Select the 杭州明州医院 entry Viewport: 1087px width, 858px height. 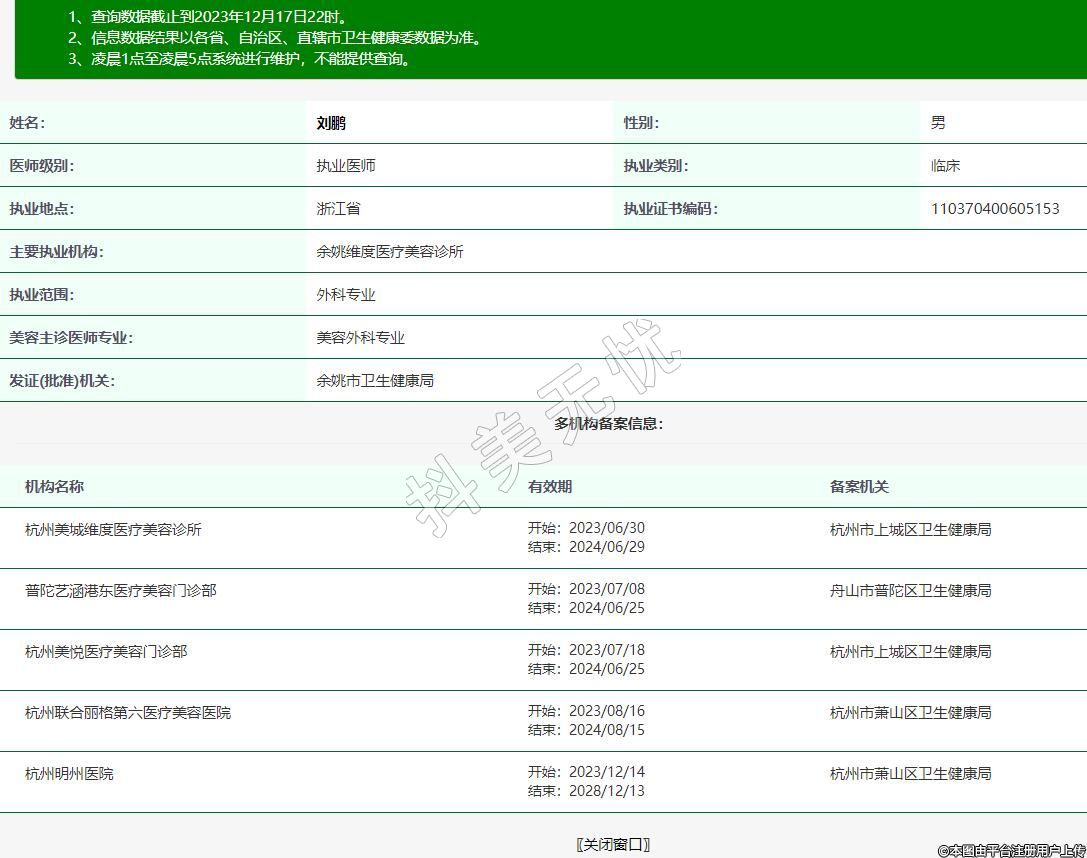coord(69,773)
